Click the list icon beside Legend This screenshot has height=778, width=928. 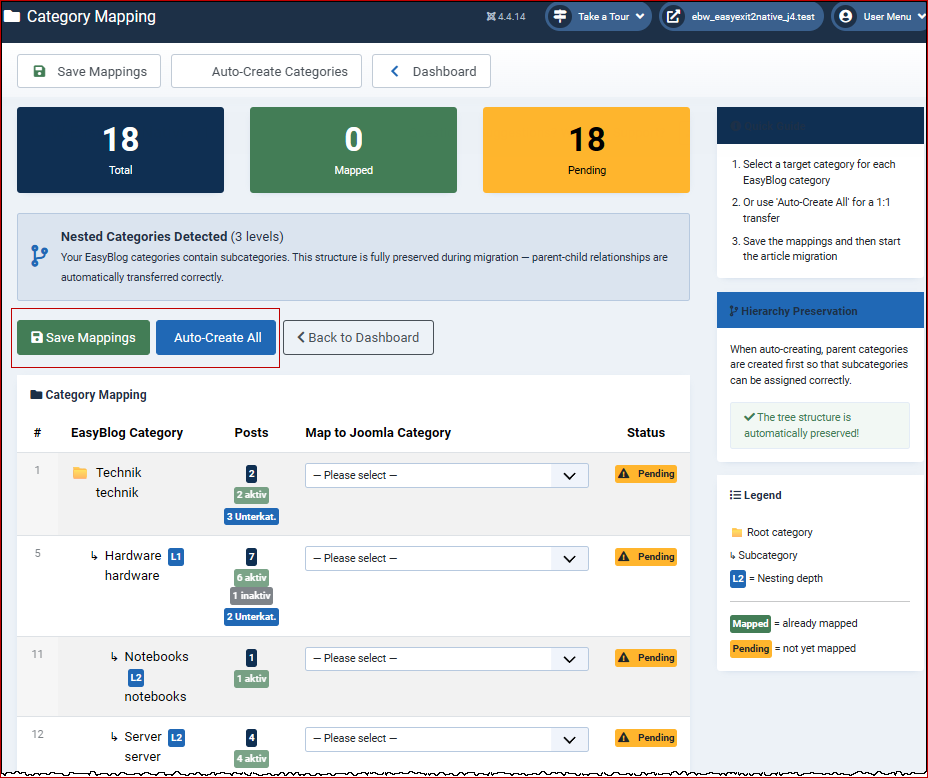(737, 495)
